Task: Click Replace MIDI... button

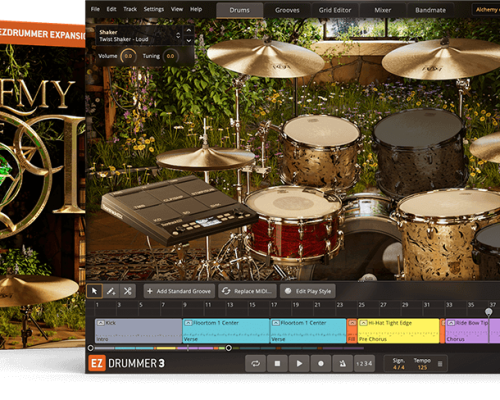Action: (247, 291)
